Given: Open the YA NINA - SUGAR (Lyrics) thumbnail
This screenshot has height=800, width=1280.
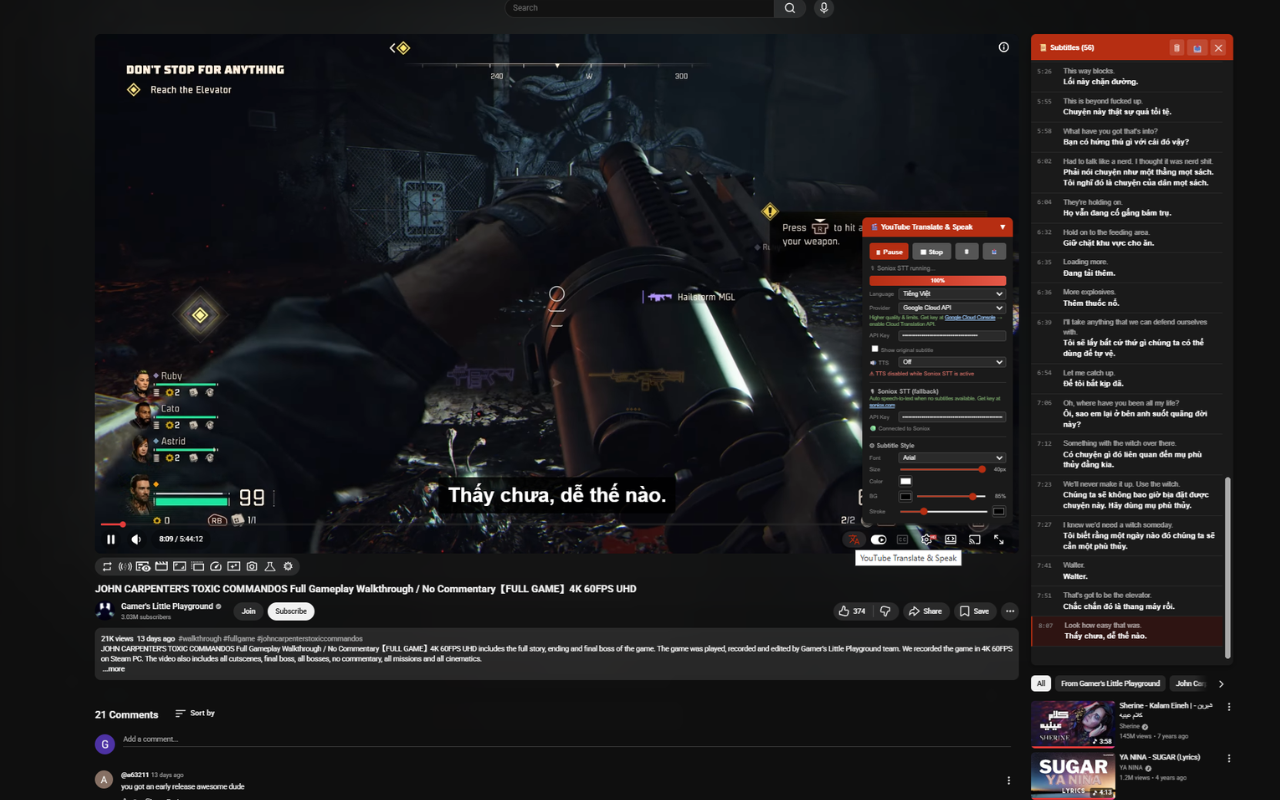Looking at the screenshot, I should click(x=1073, y=776).
